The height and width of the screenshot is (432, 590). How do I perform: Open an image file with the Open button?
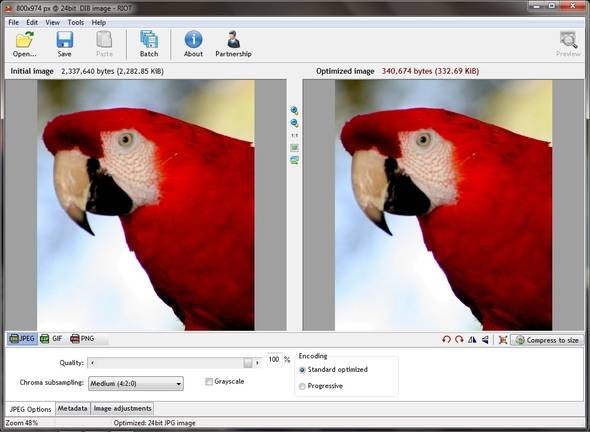(24, 44)
